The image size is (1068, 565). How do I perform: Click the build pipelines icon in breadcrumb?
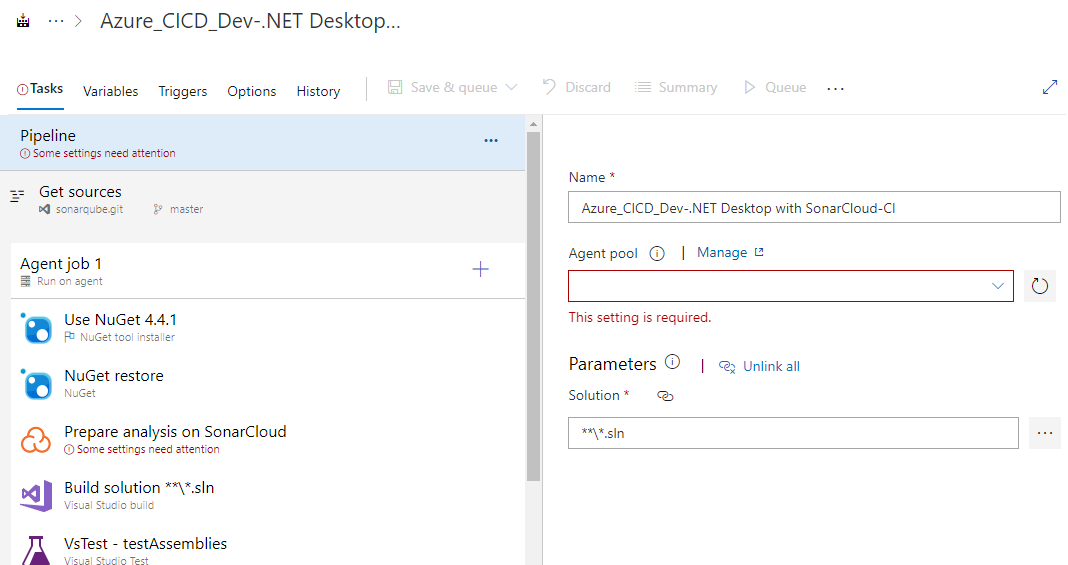[23, 20]
